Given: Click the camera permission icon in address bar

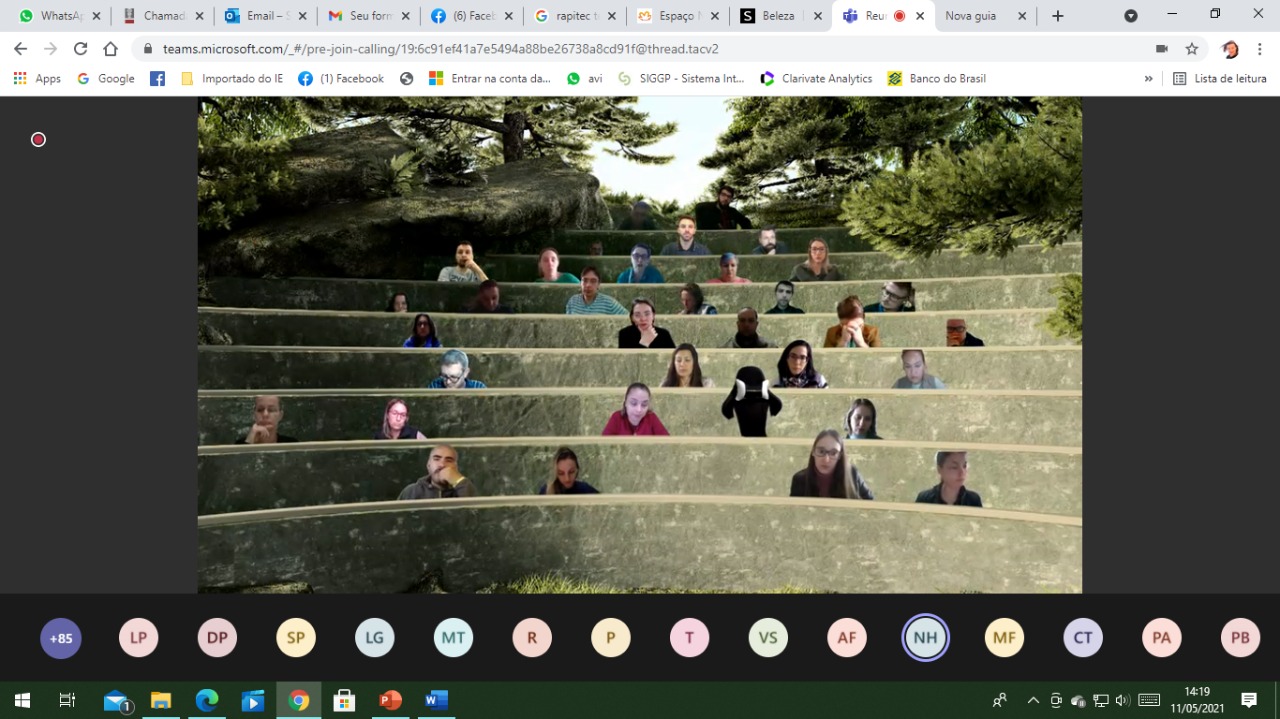Looking at the screenshot, I should 1161,49.
